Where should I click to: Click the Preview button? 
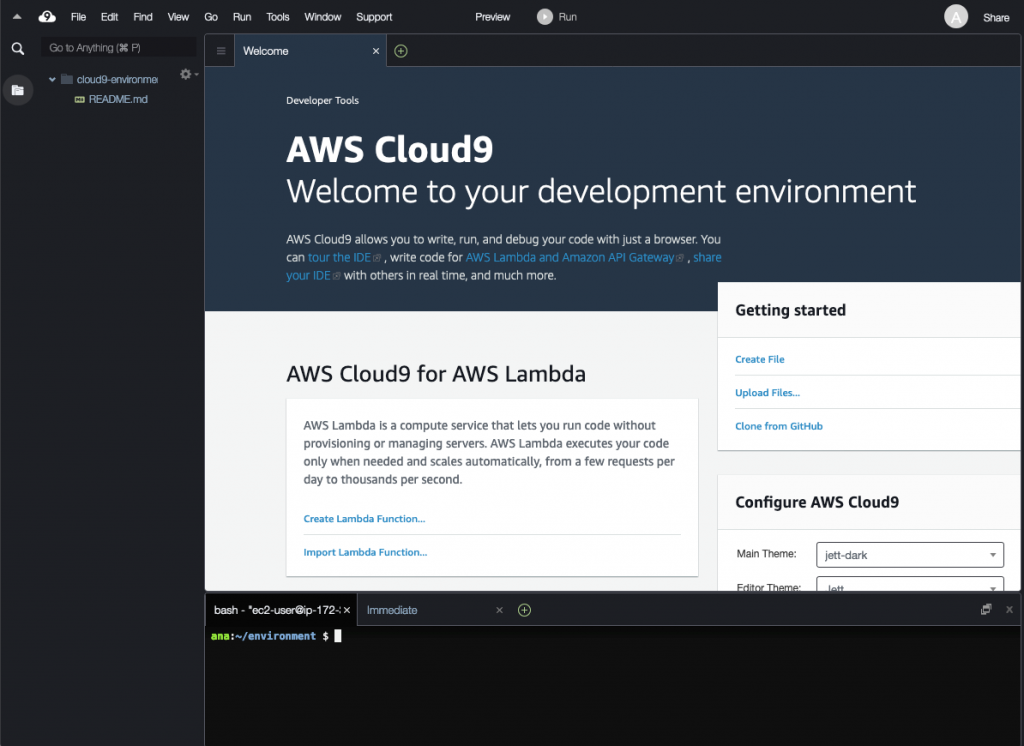[x=492, y=17]
